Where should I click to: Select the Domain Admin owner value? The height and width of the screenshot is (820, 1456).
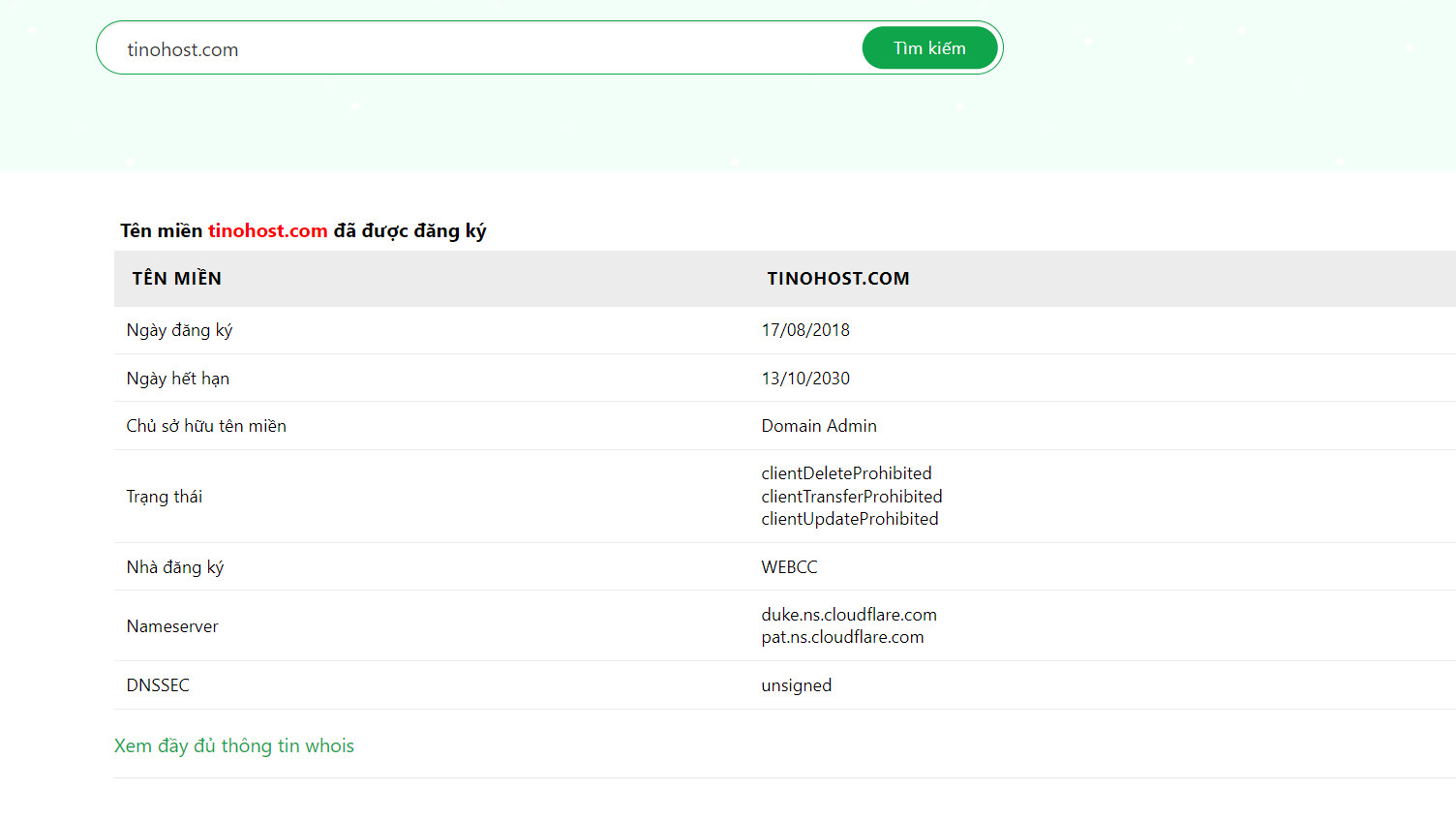click(819, 426)
